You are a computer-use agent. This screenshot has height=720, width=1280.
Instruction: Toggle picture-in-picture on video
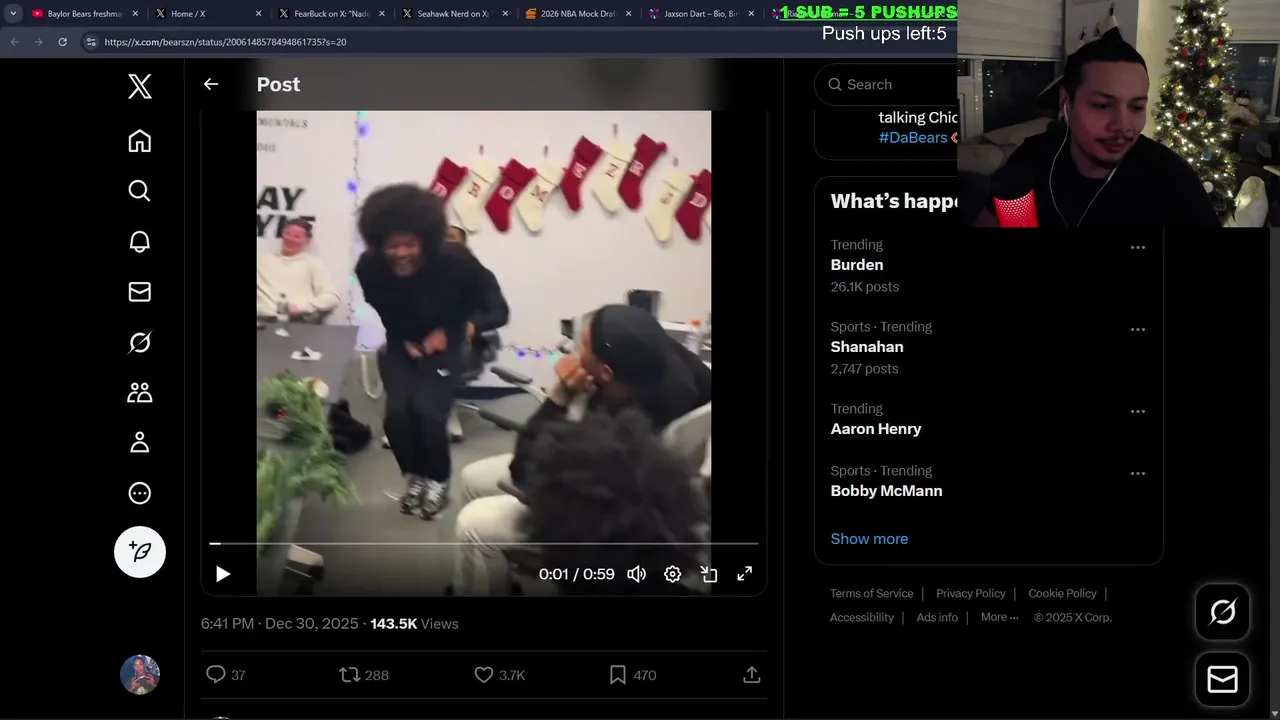point(709,574)
